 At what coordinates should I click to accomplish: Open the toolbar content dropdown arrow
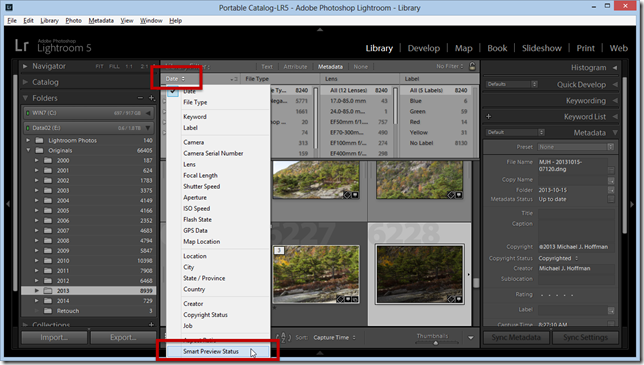click(471, 338)
